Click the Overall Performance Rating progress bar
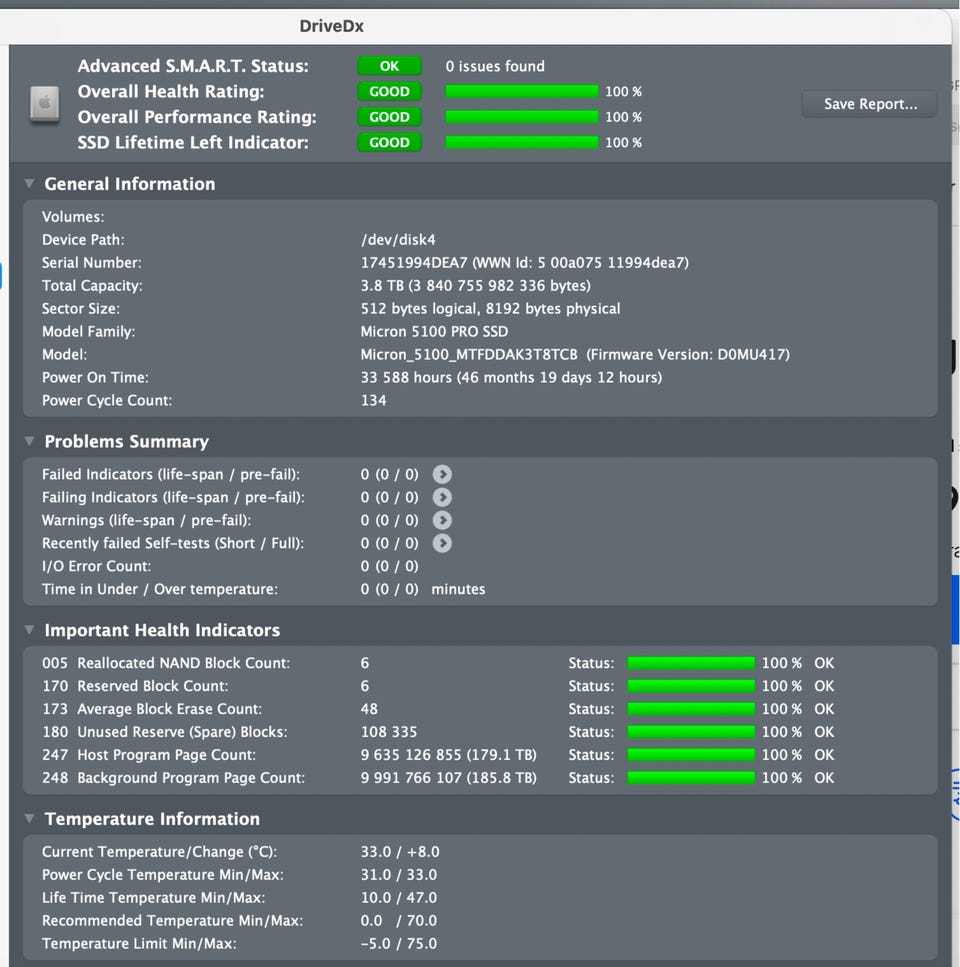Screen dimensions: 960x967 click(522, 117)
